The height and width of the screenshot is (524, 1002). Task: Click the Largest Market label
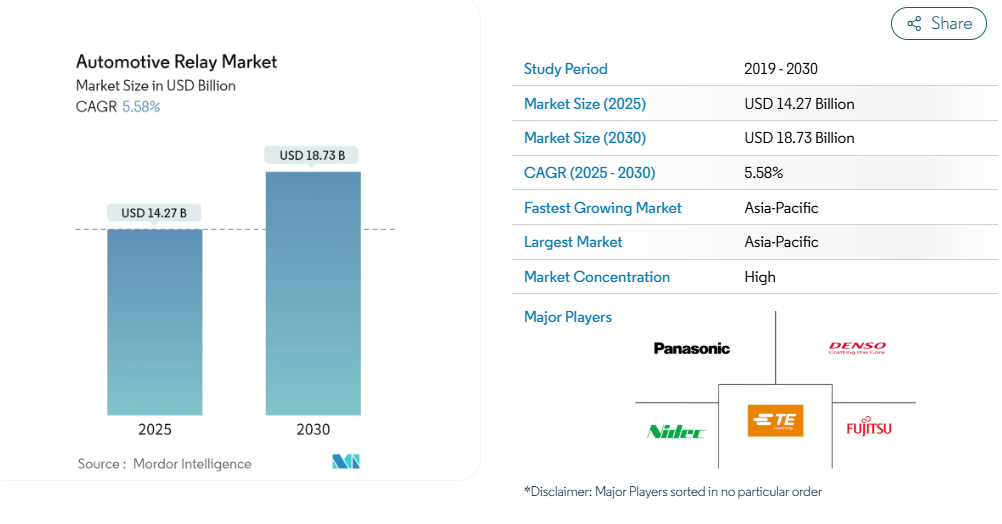[x=572, y=242]
